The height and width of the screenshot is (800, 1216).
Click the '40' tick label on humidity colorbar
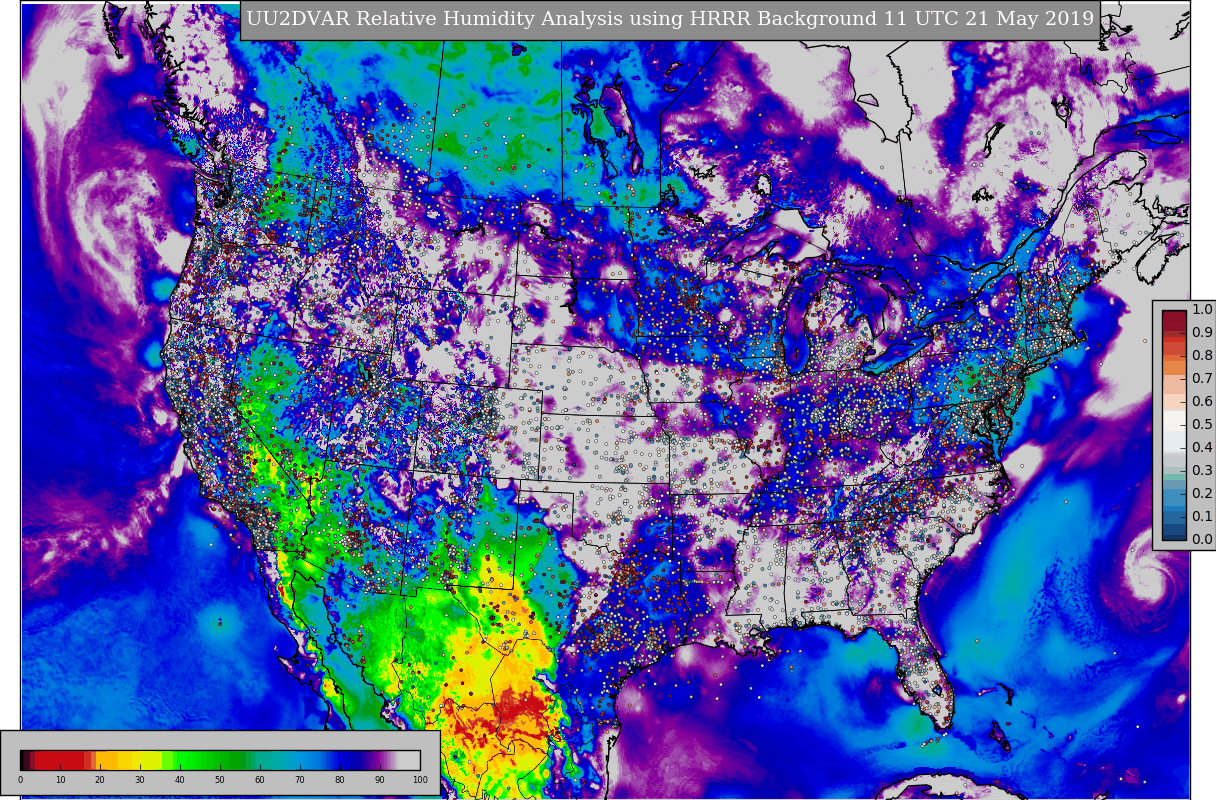179,780
